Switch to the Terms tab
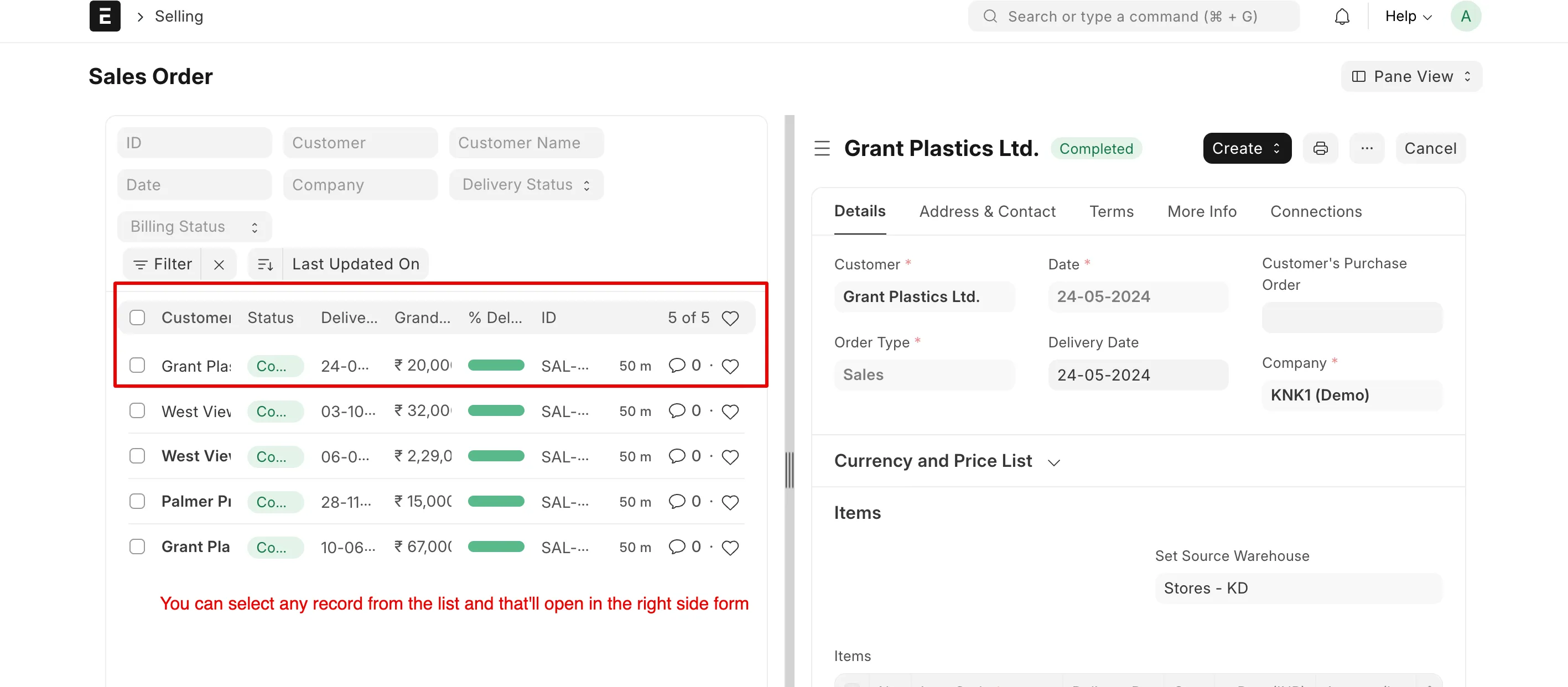Image resolution: width=1568 pixels, height=687 pixels. [1111, 212]
